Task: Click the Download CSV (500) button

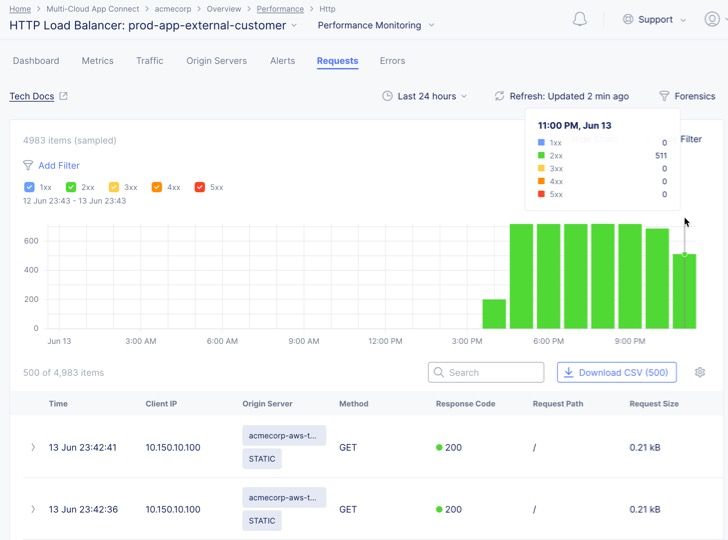Action: [x=616, y=373]
